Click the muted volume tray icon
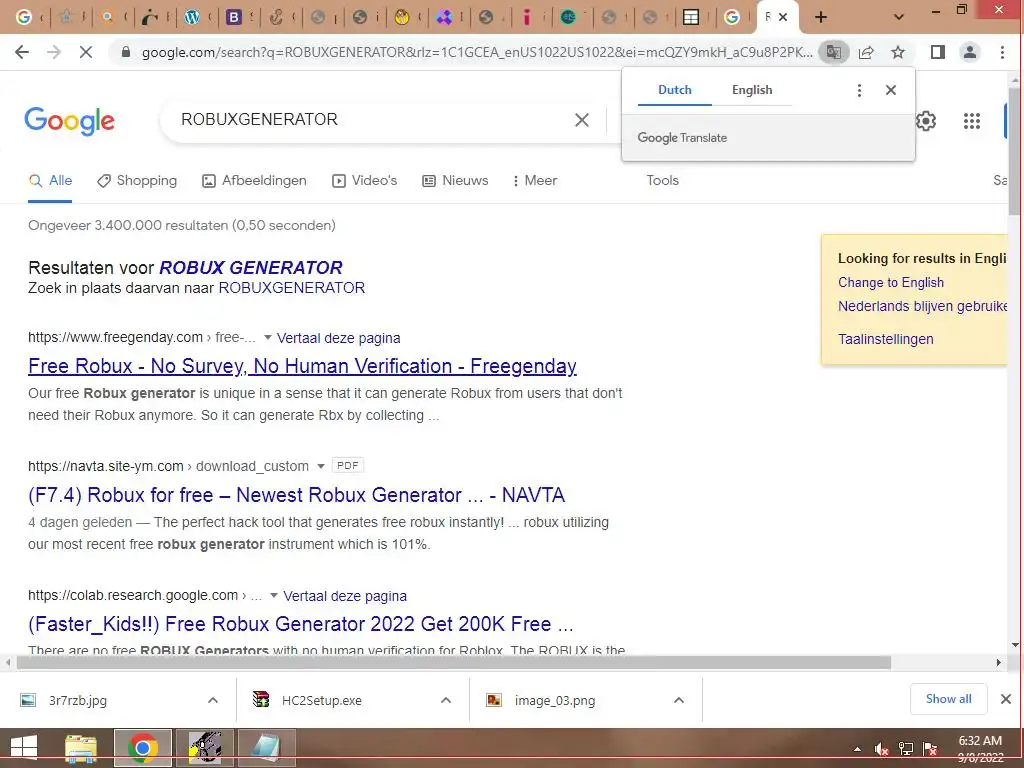This screenshot has height=768, width=1024. pyautogui.click(x=882, y=749)
